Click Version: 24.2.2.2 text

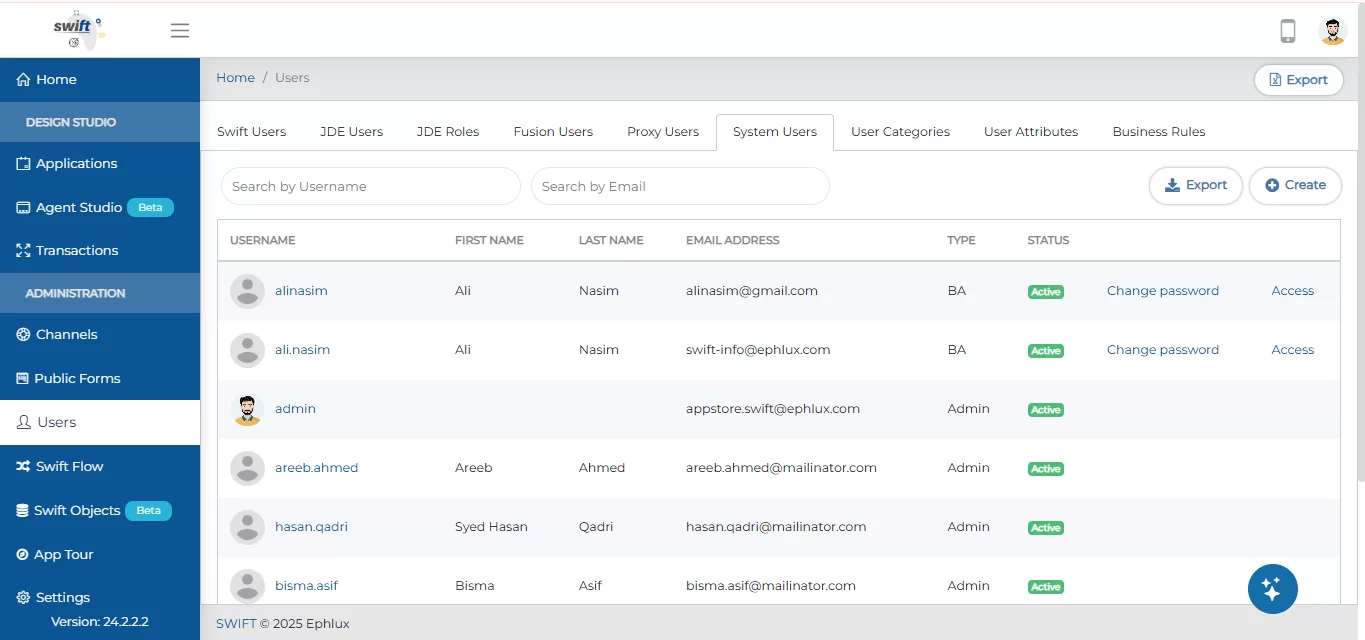[100, 622]
